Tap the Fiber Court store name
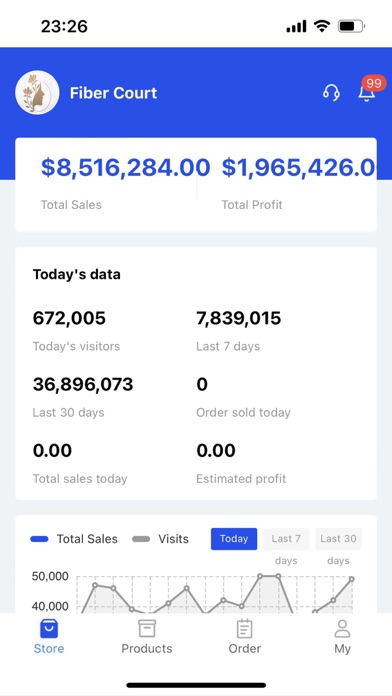 (x=113, y=93)
